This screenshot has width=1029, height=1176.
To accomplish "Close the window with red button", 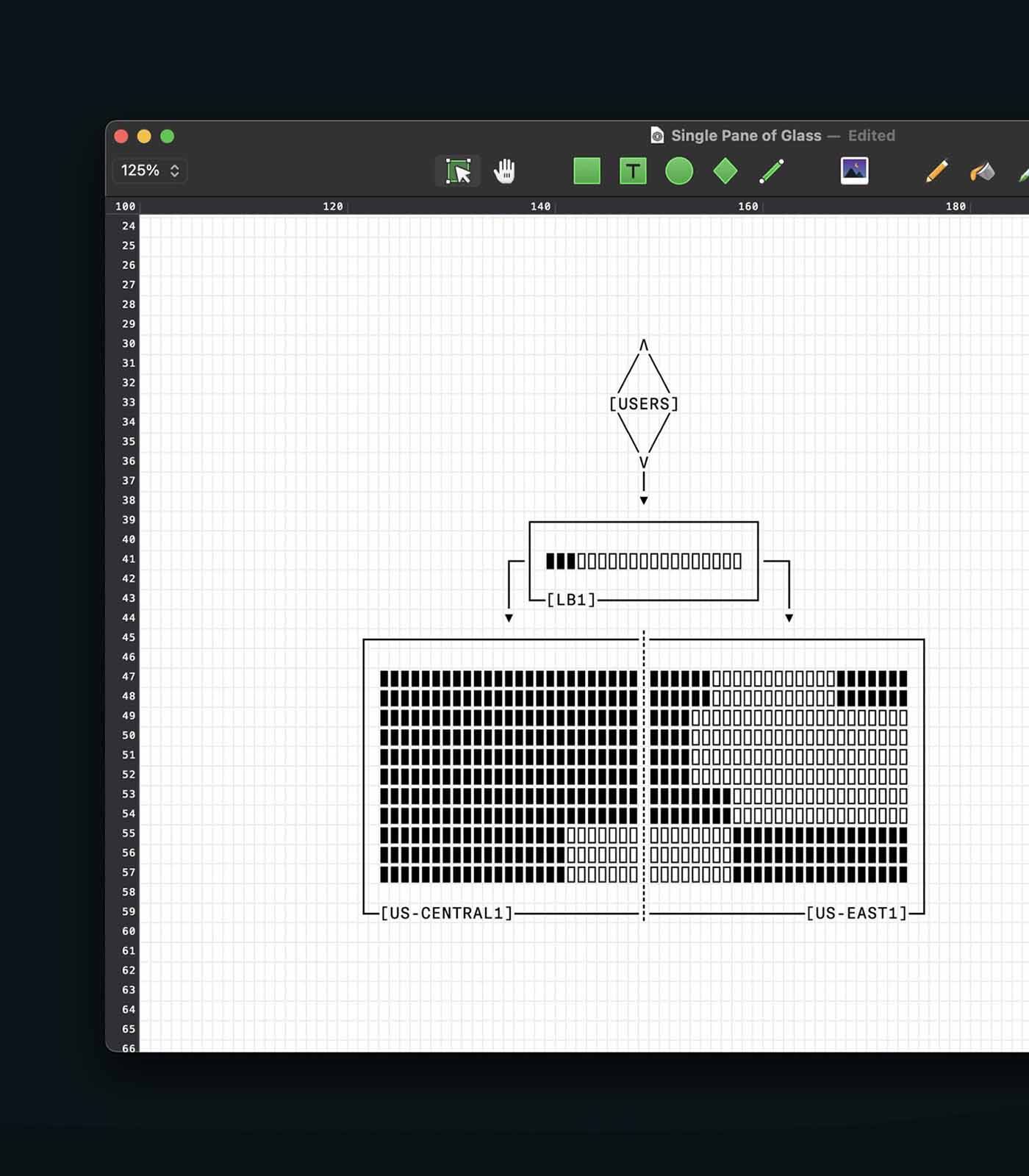I will (x=121, y=136).
